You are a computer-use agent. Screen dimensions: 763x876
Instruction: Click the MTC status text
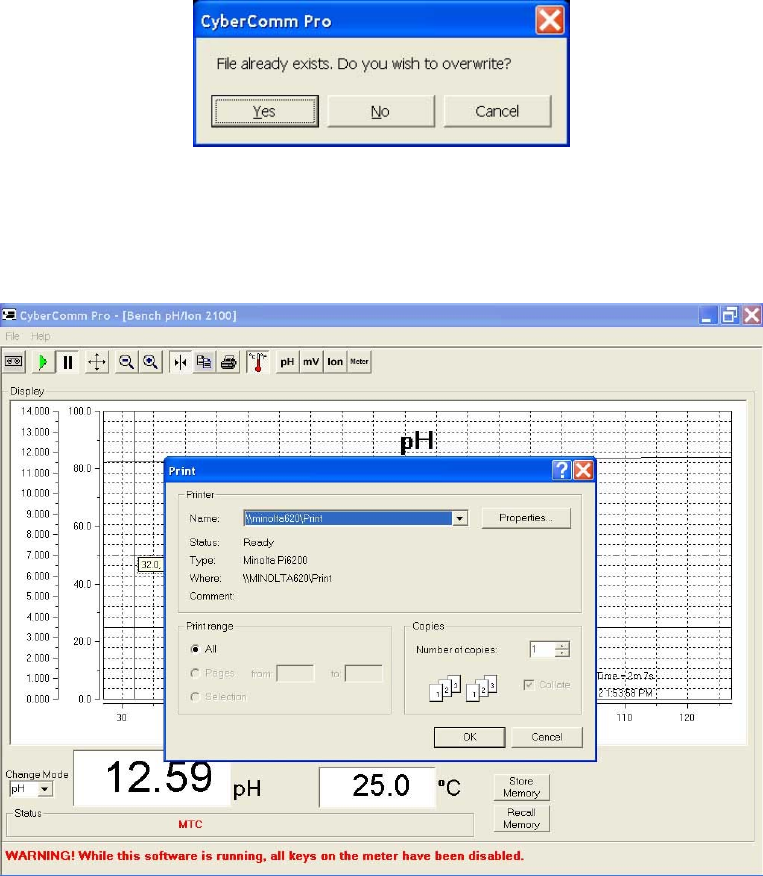(190, 824)
